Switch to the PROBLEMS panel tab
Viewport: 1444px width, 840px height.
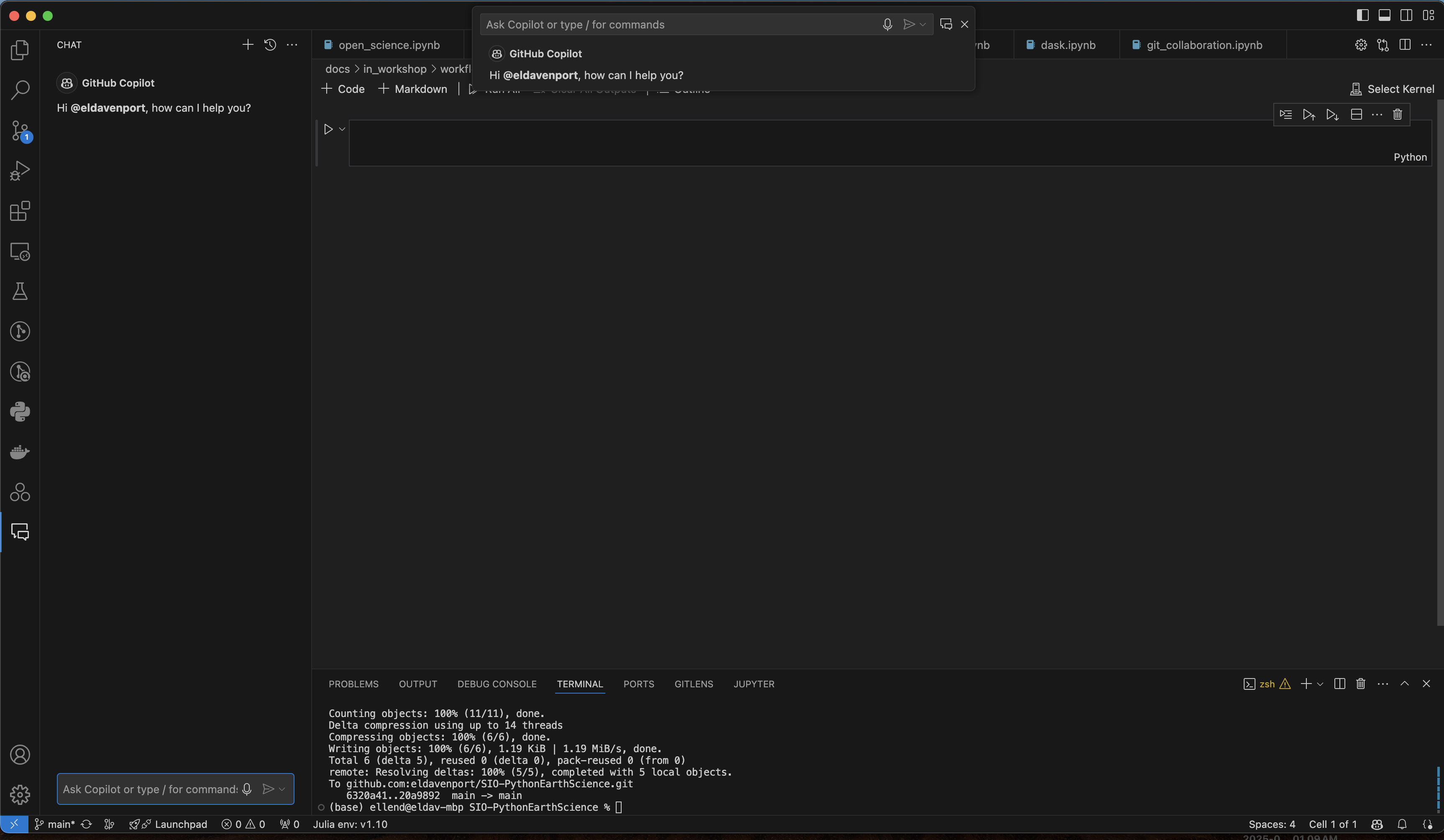point(353,684)
